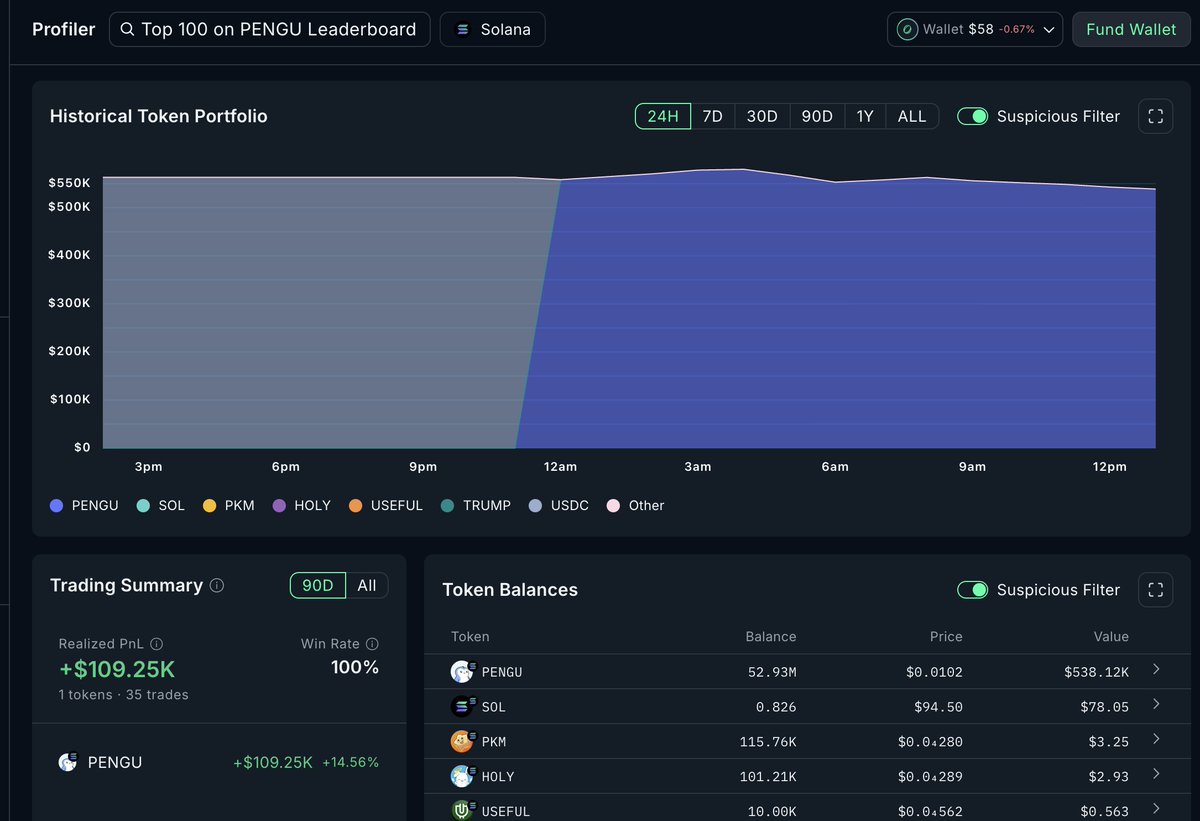Image resolution: width=1200 pixels, height=821 pixels.
Task: Click HOLY token icon in Token Balances
Action: (461, 776)
